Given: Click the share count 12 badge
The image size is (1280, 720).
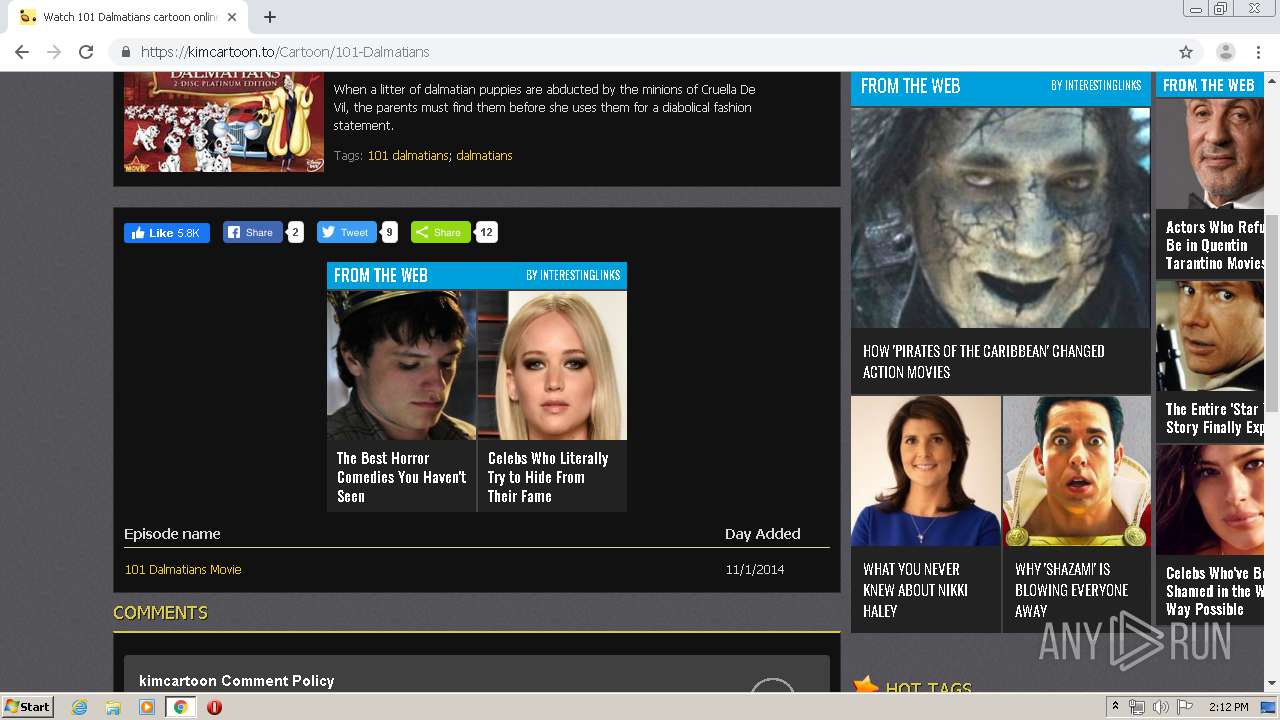Looking at the screenshot, I should click(486, 233).
